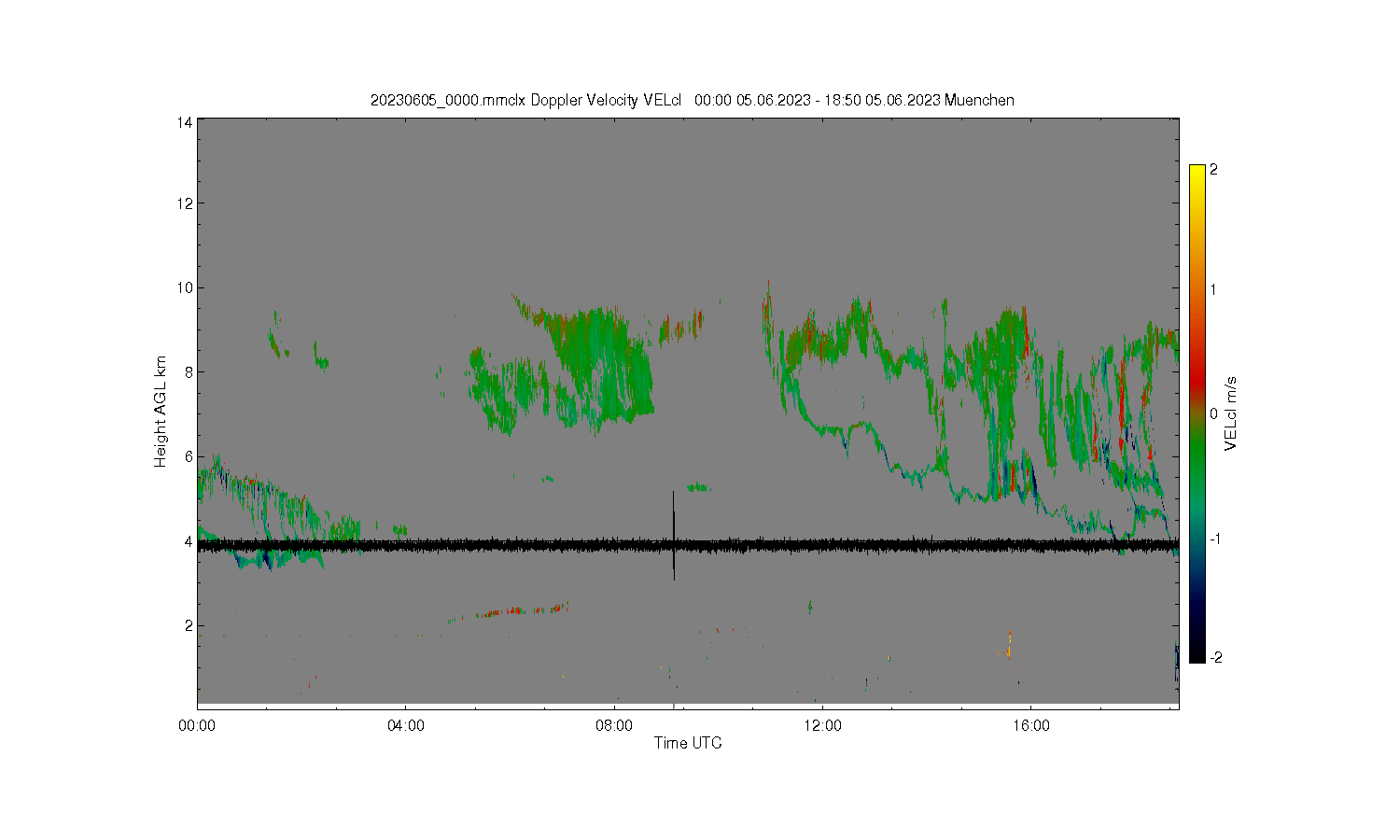1400x840 pixels.
Task: Click the height tick label 12
Action: tap(185, 203)
